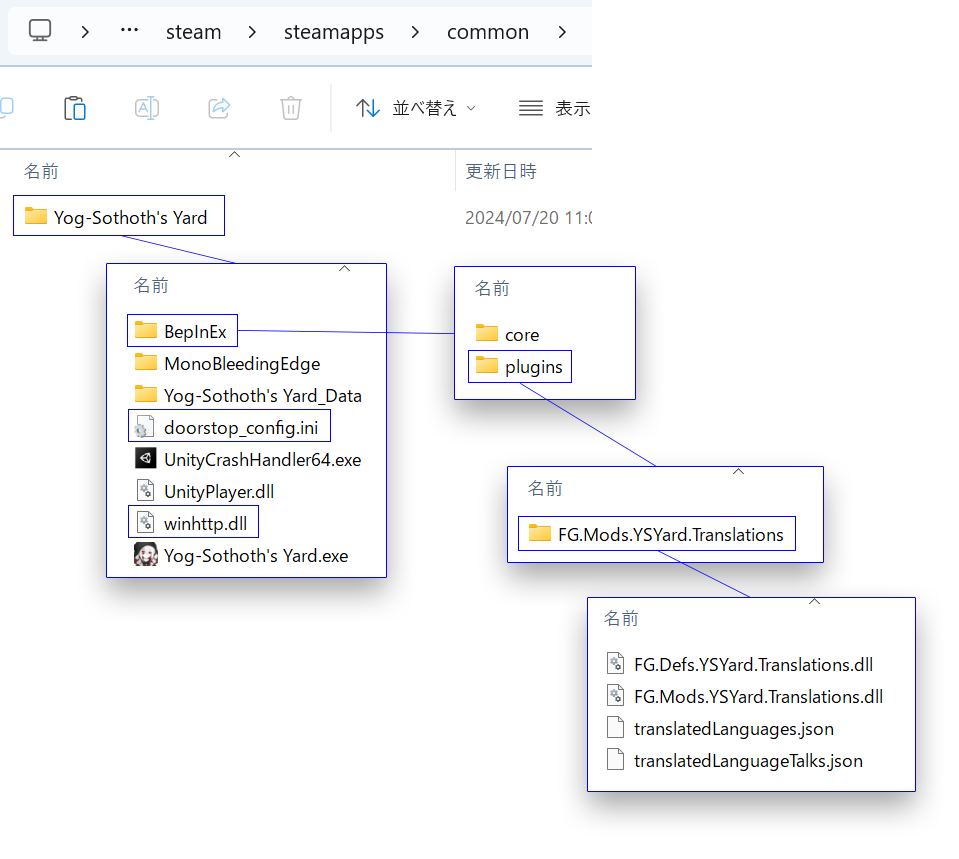Click the delete trash can icon
The image size is (959, 859).
click(291, 108)
